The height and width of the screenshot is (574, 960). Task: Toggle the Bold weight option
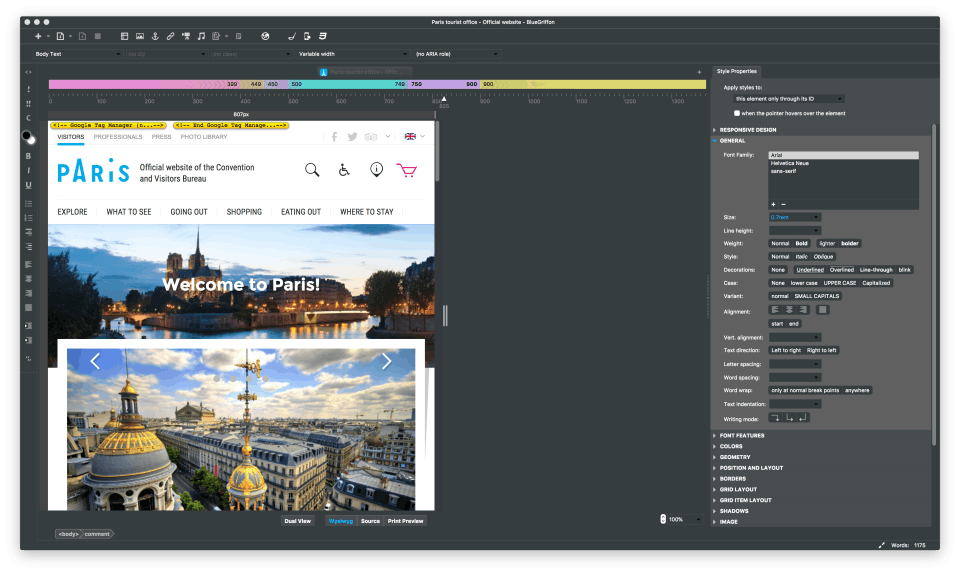pos(801,243)
